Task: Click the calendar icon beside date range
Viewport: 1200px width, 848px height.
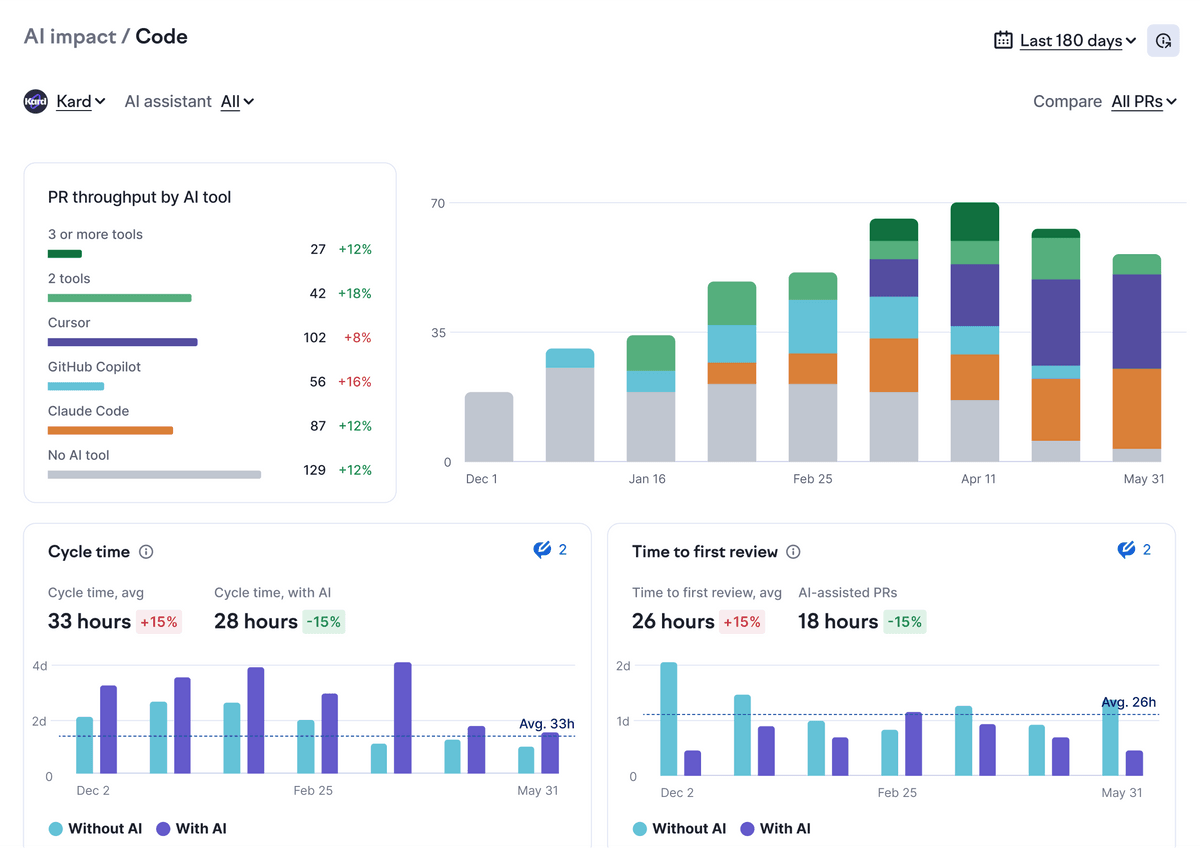Action: tap(1003, 41)
